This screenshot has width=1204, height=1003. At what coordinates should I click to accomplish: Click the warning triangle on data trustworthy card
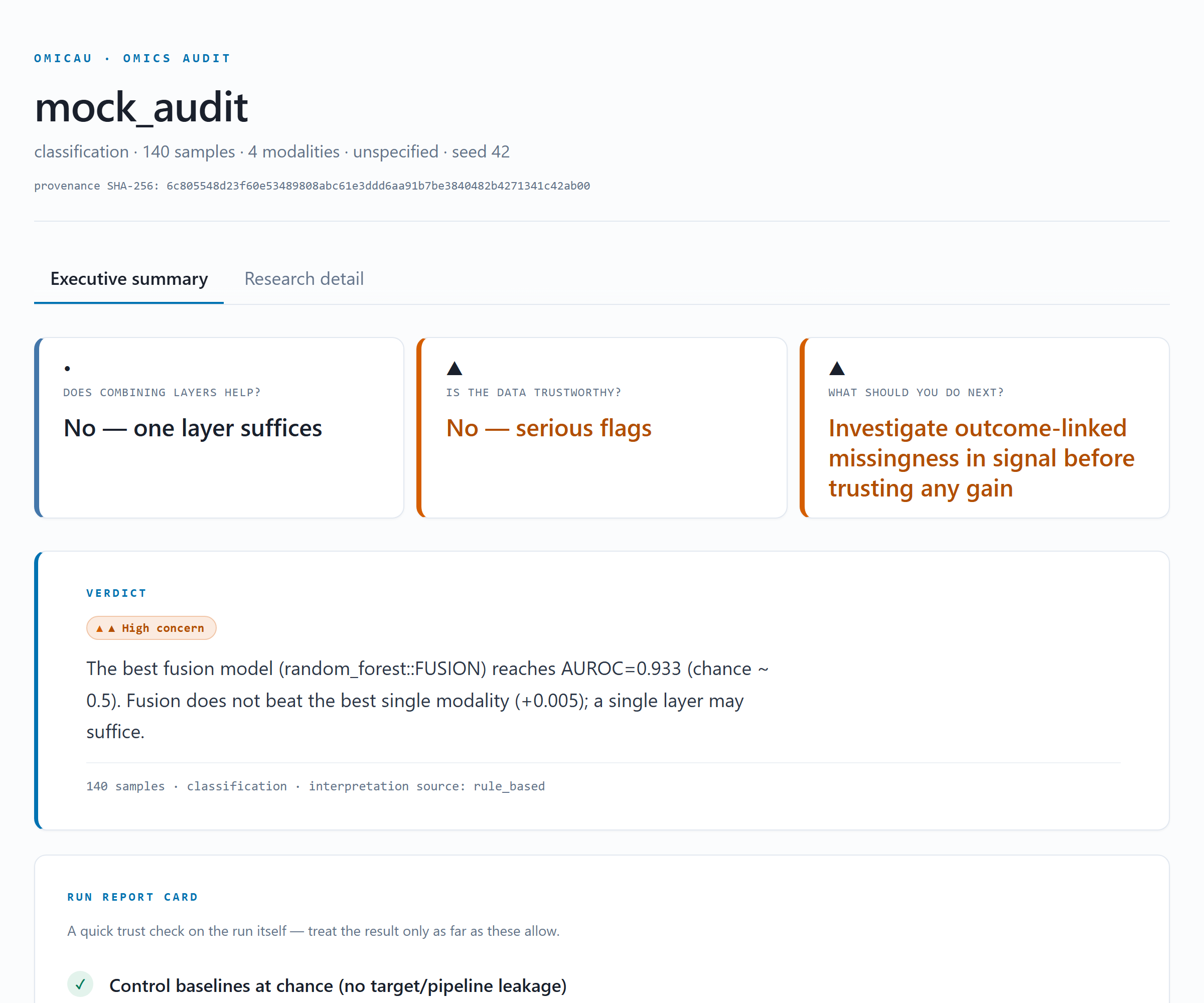[455, 368]
